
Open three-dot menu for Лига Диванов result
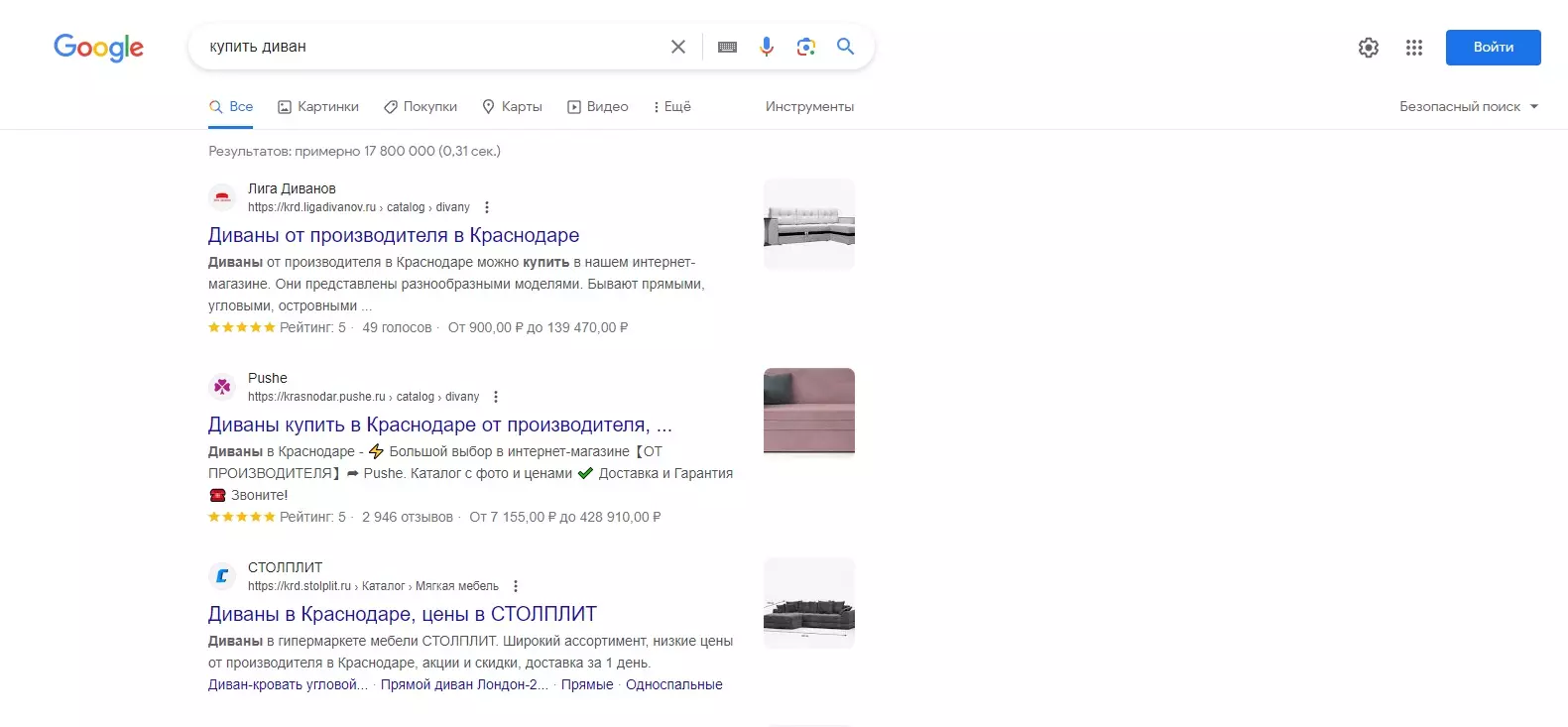(486, 207)
